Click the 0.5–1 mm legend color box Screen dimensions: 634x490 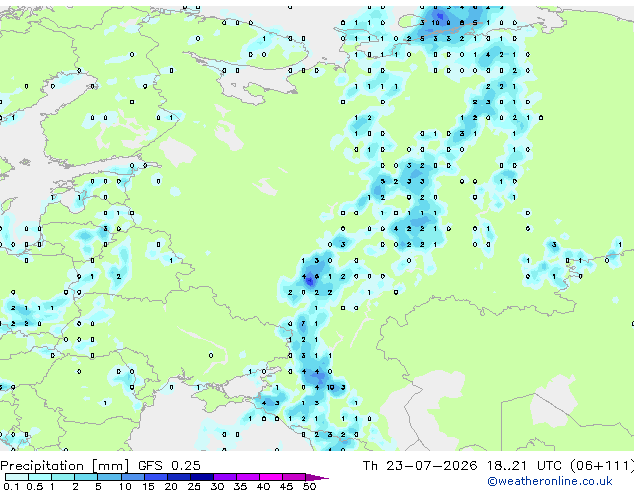pos(40,477)
